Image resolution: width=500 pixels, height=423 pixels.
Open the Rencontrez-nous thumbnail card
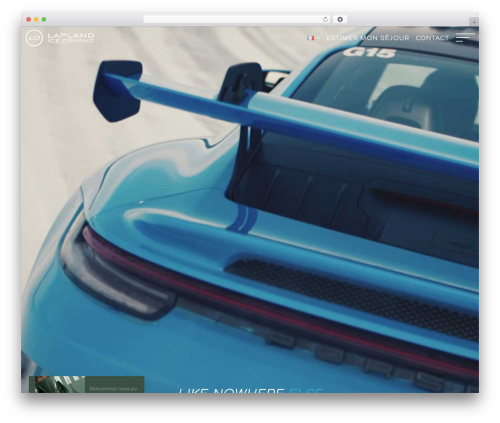(87, 384)
